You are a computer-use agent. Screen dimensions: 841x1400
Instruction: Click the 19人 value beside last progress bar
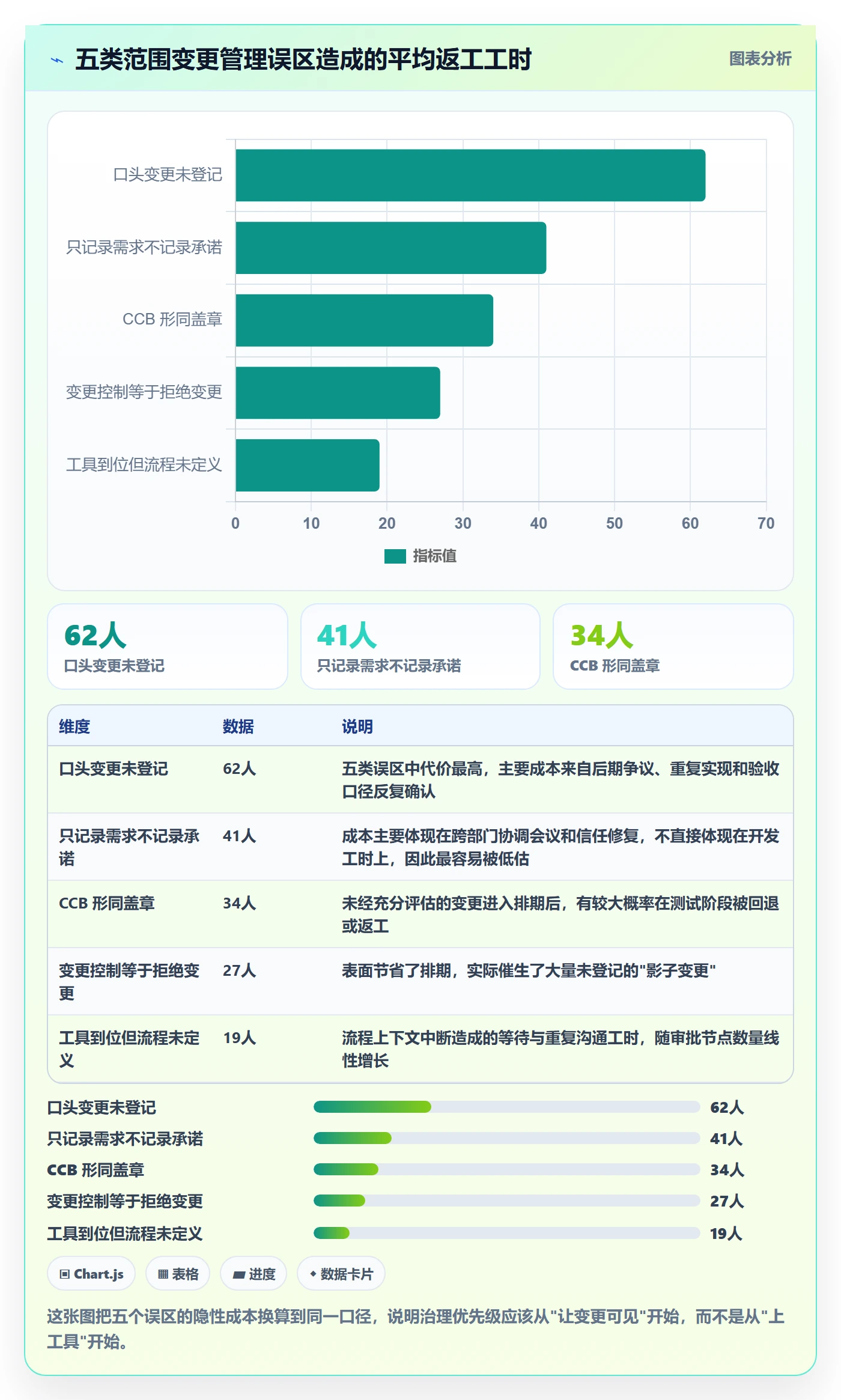click(726, 1234)
